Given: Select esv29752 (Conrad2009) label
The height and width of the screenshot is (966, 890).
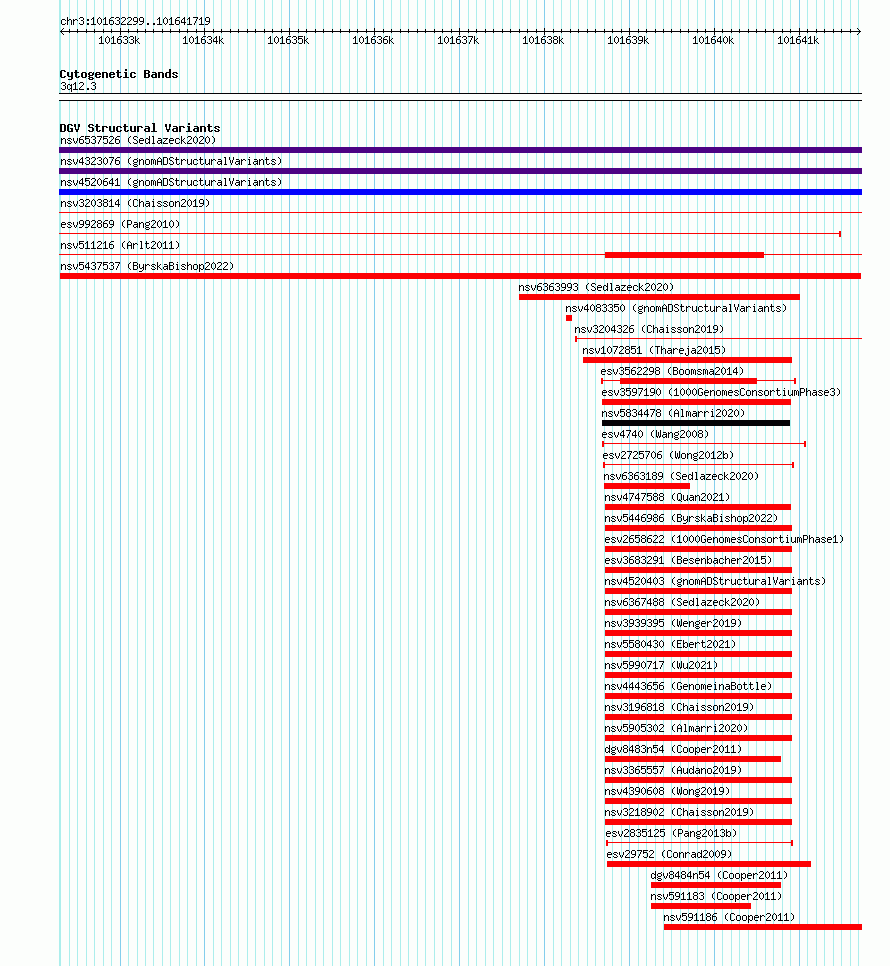Looking at the screenshot, I should [670, 853].
